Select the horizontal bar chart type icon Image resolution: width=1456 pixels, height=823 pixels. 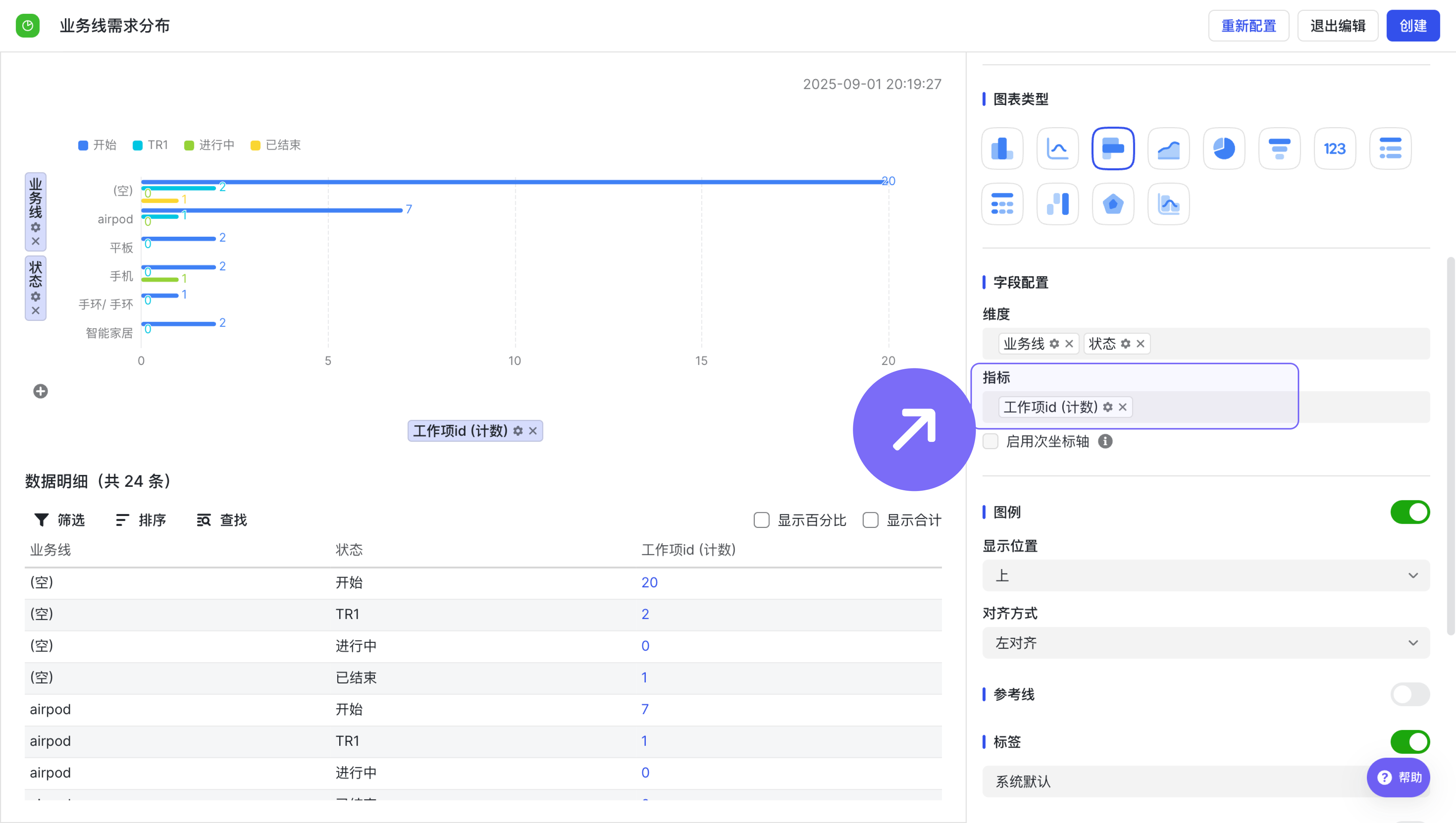[x=1113, y=149]
